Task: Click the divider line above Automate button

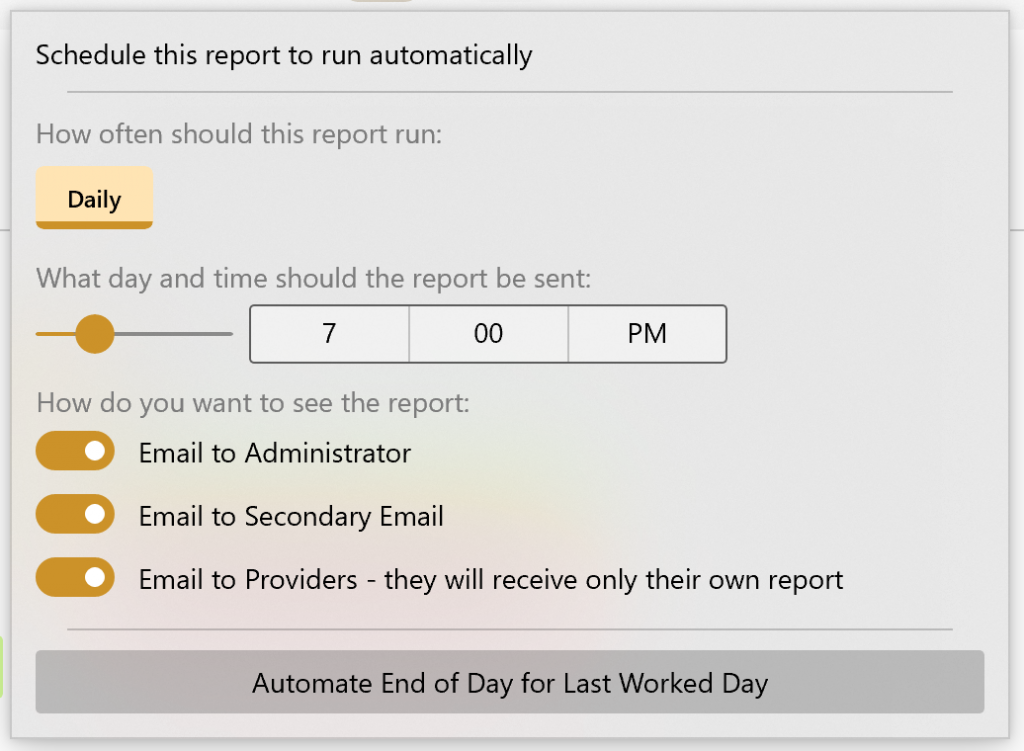Action: (509, 630)
